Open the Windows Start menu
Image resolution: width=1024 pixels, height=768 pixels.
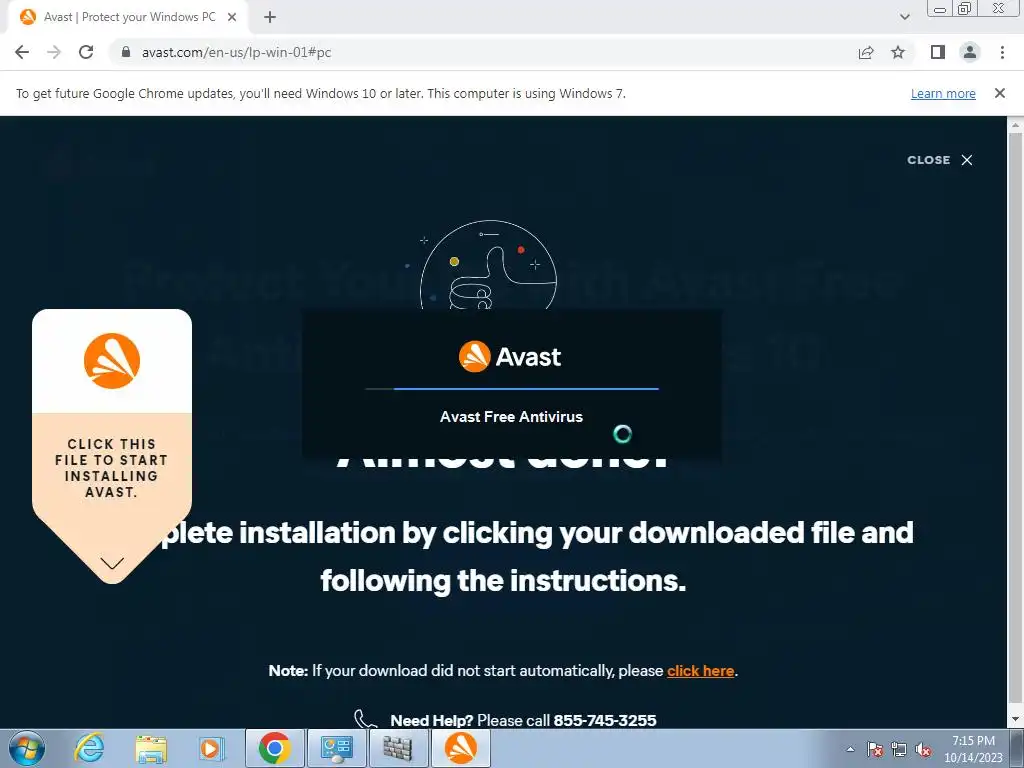pyautogui.click(x=27, y=748)
